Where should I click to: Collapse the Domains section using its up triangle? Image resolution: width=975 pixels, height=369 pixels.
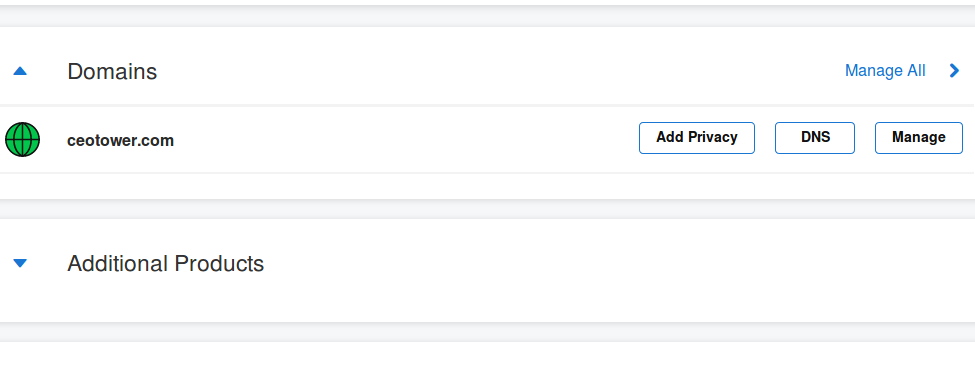click(x=20, y=72)
